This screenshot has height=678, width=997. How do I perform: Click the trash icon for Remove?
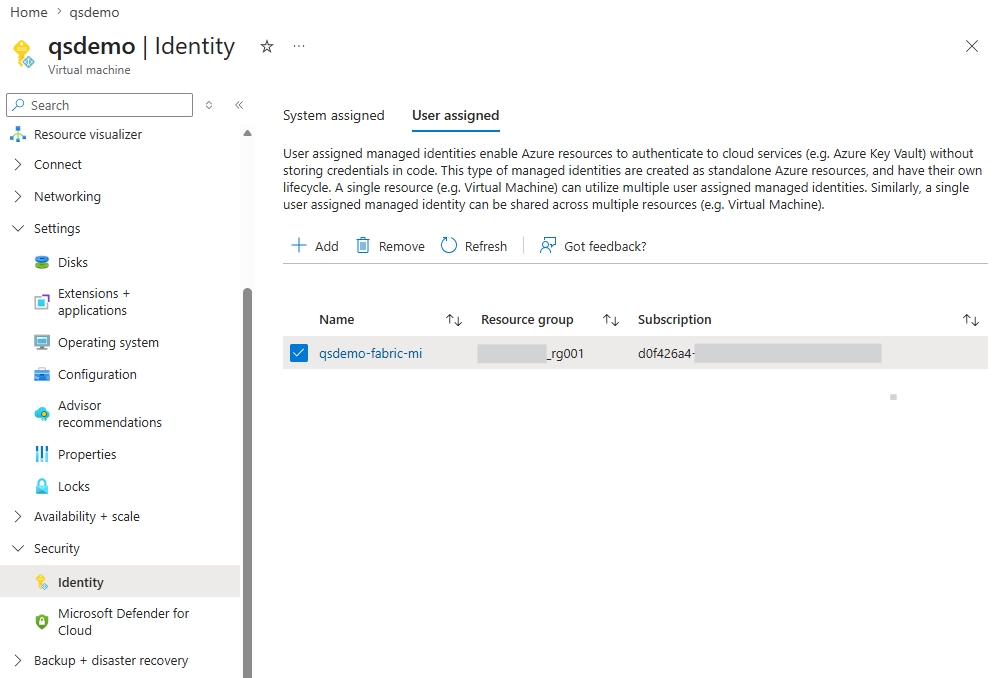(362, 246)
